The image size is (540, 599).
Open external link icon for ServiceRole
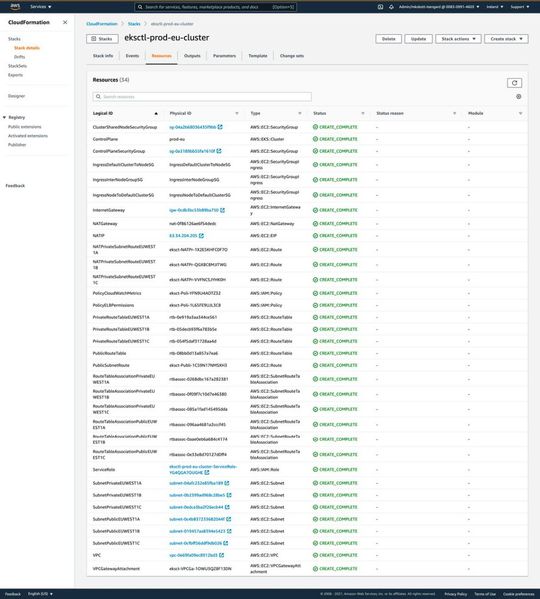[207, 473]
